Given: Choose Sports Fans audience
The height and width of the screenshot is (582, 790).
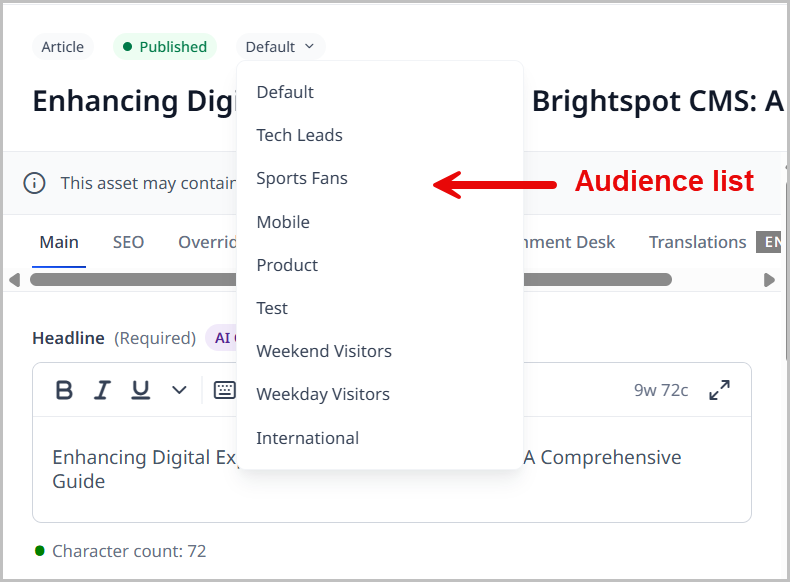Looking at the screenshot, I should [380, 178].
